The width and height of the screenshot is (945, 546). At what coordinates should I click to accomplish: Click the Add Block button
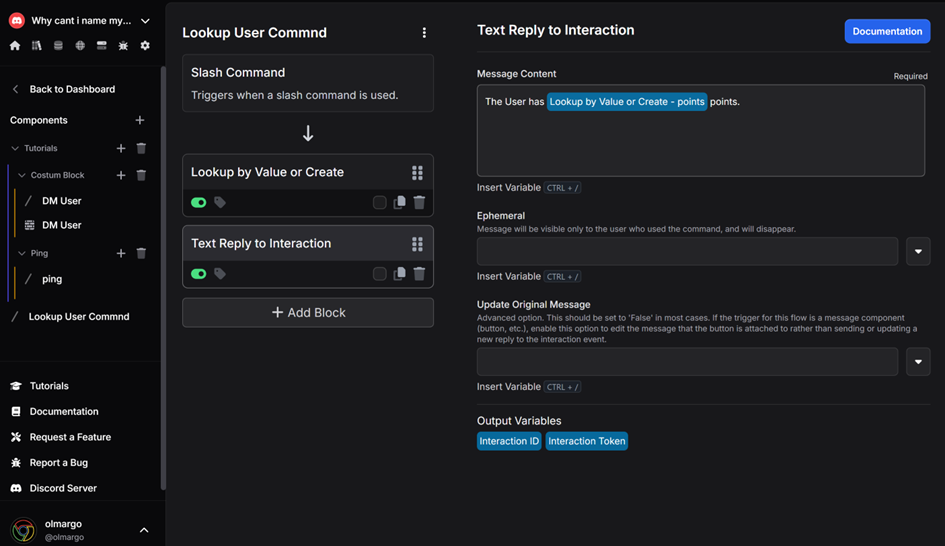(308, 313)
